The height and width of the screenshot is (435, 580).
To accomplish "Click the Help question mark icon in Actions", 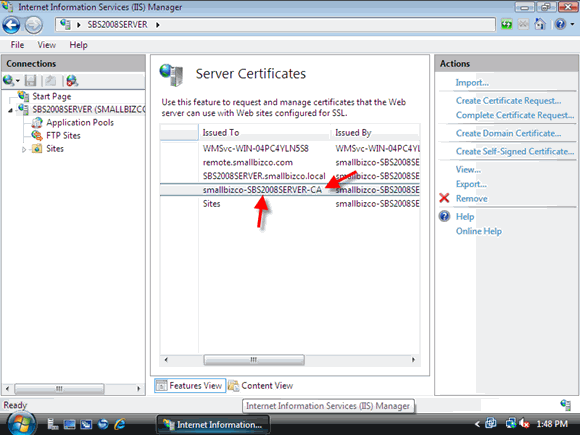I will click(x=444, y=216).
